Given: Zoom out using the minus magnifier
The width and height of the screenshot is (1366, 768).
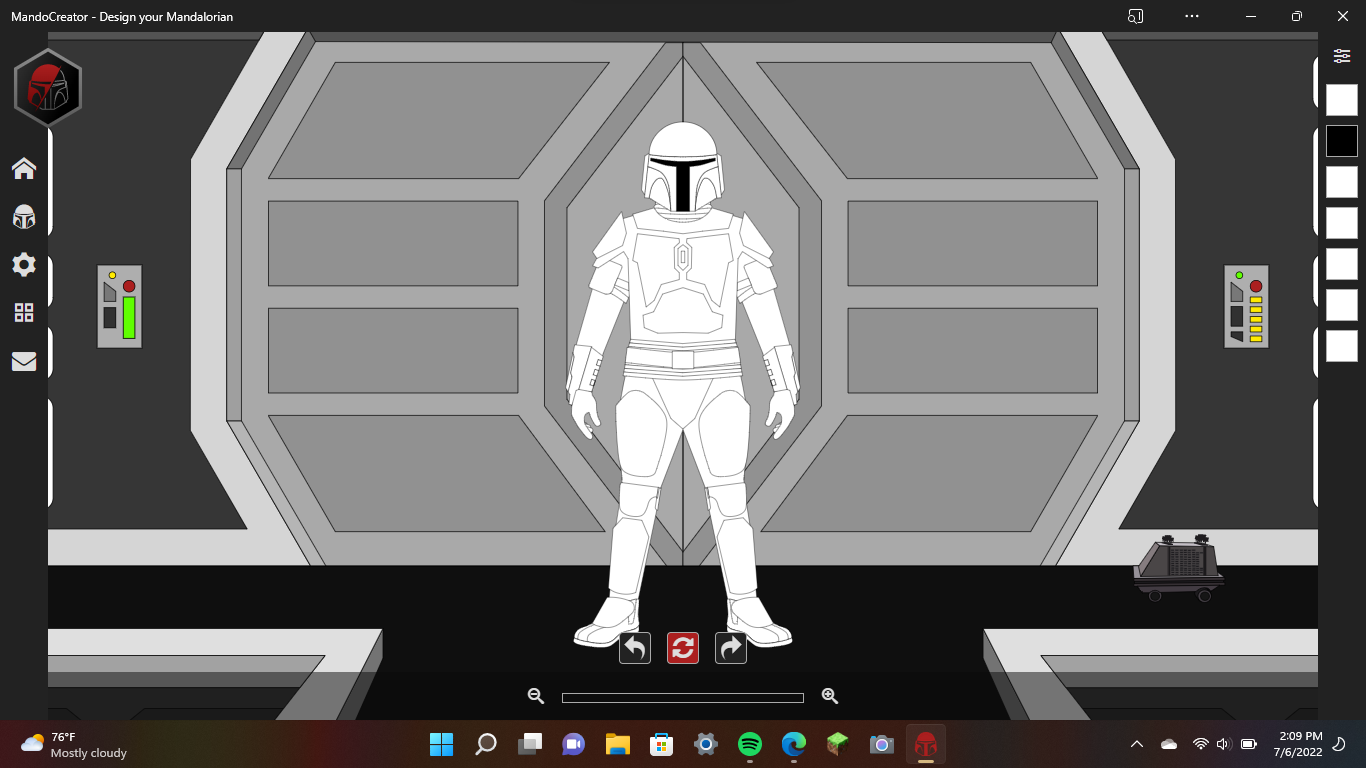Looking at the screenshot, I should coord(536,696).
